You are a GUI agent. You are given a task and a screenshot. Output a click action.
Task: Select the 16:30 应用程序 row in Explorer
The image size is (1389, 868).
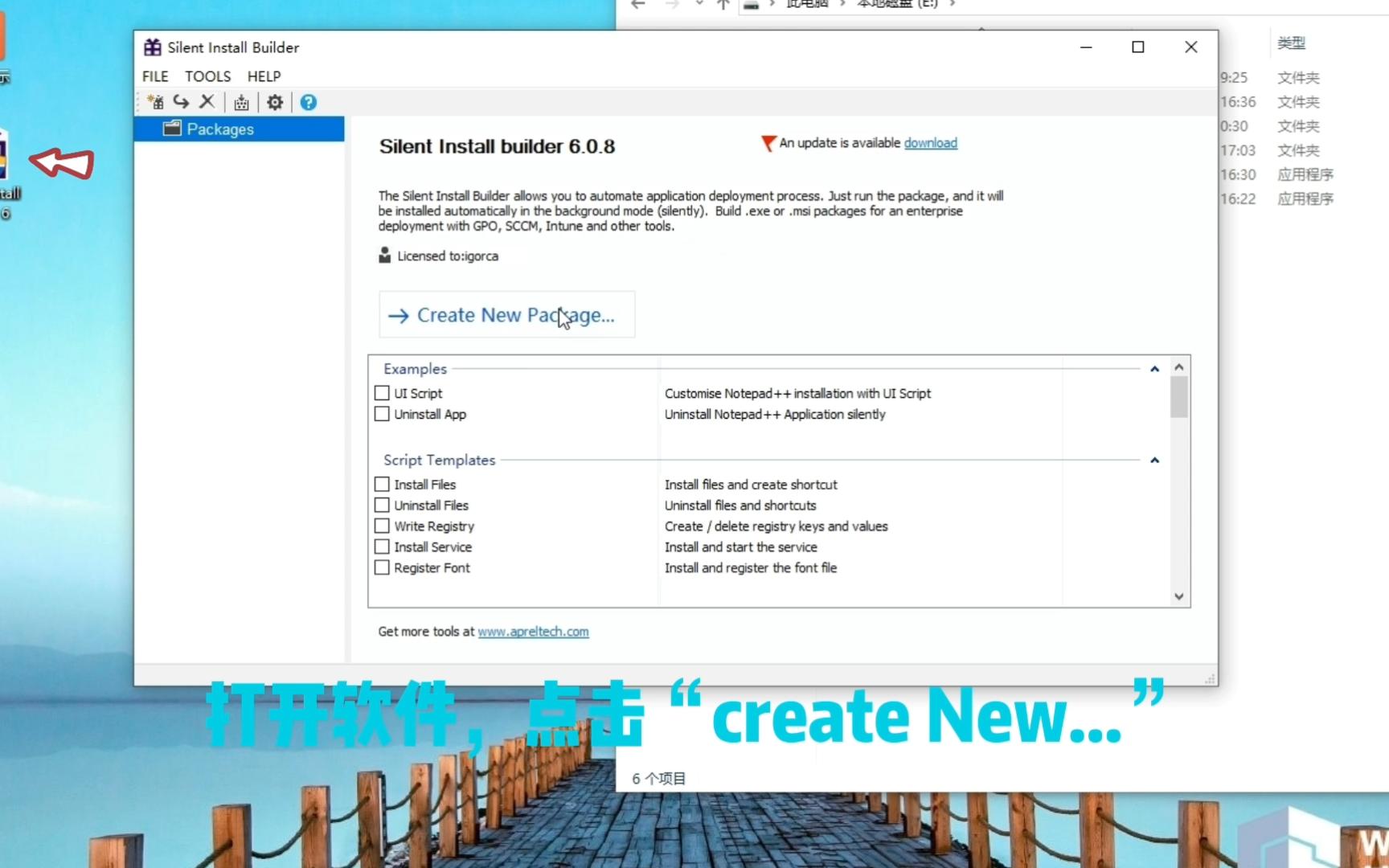click(x=1302, y=174)
